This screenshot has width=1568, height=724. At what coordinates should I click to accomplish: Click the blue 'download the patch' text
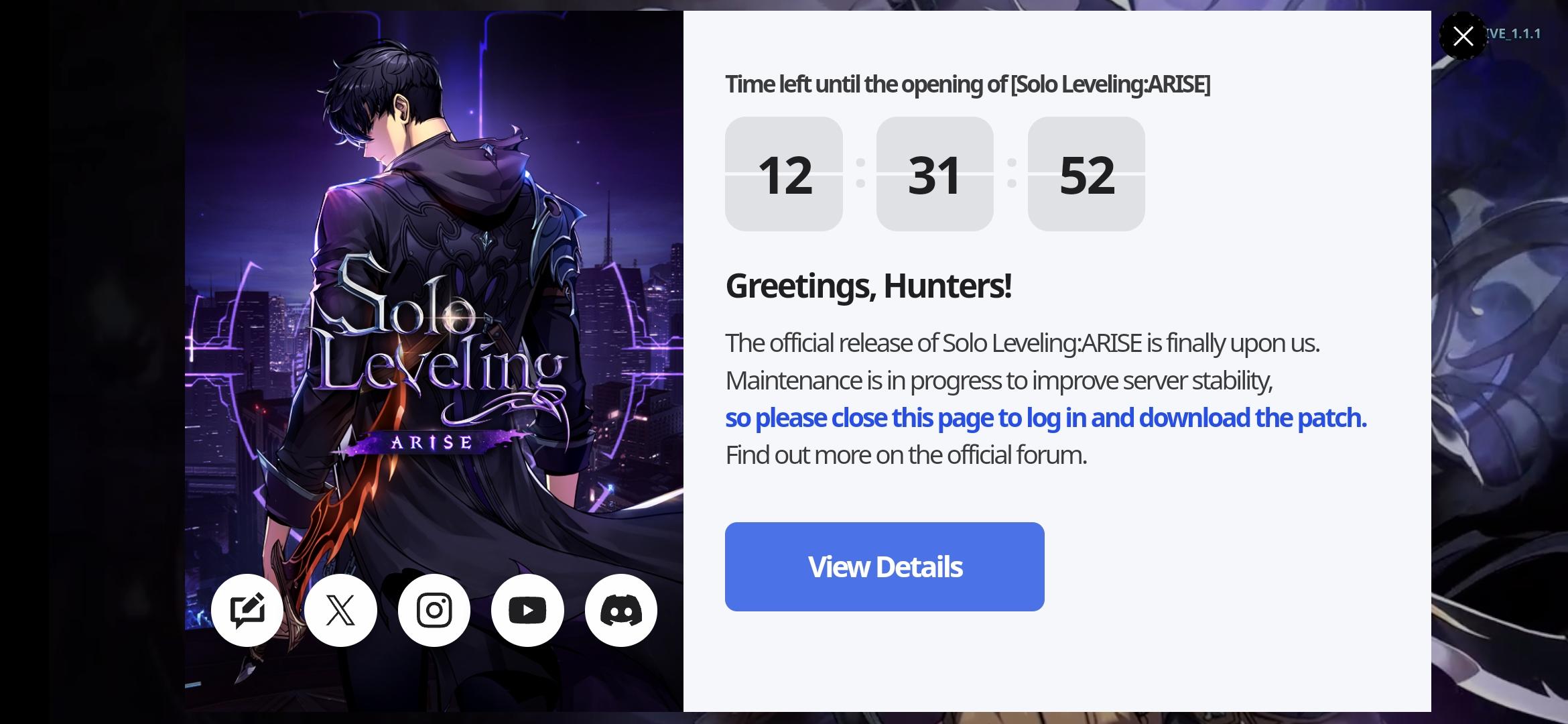(1252, 418)
